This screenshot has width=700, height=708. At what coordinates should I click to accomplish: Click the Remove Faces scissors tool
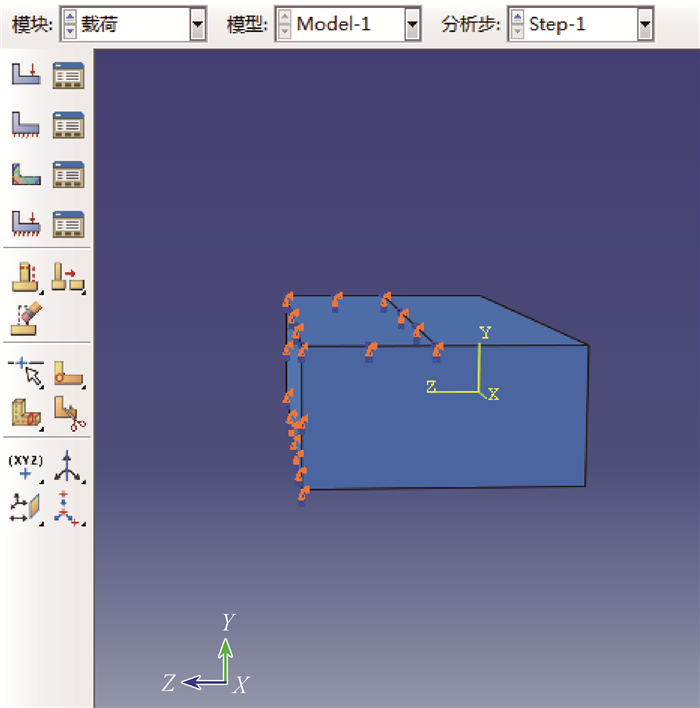(68, 411)
